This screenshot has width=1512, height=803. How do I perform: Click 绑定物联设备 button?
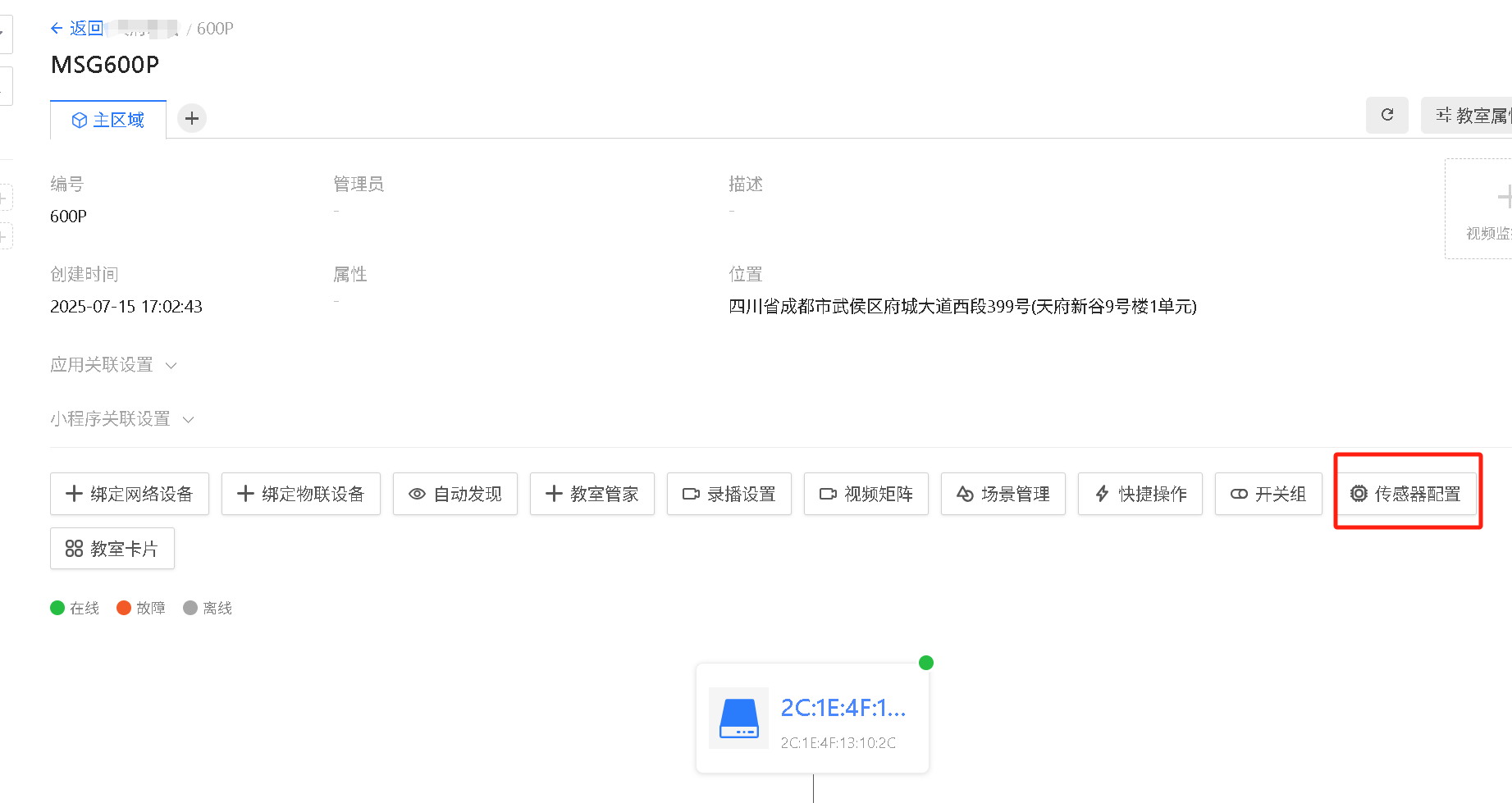pyautogui.click(x=301, y=494)
